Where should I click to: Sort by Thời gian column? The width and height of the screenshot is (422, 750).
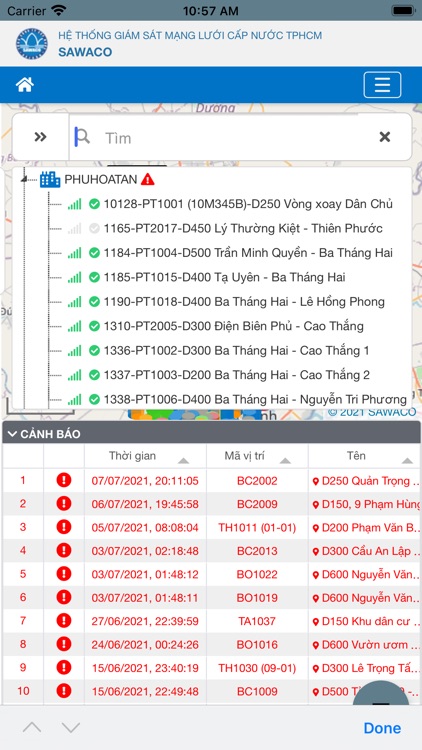pos(145,456)
